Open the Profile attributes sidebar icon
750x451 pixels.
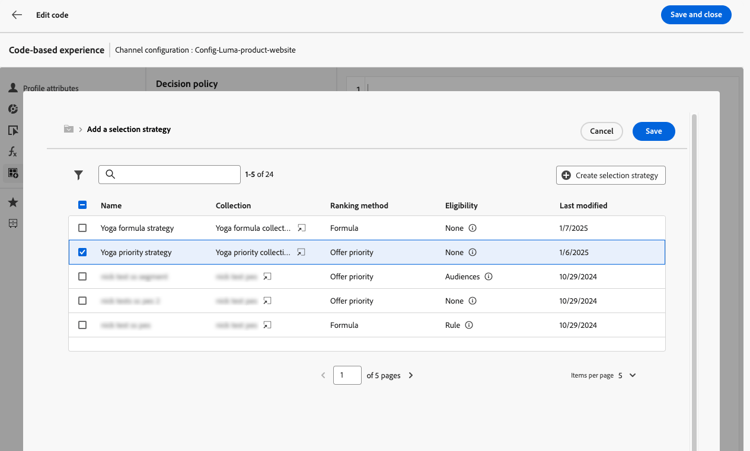tap(13, 88)
